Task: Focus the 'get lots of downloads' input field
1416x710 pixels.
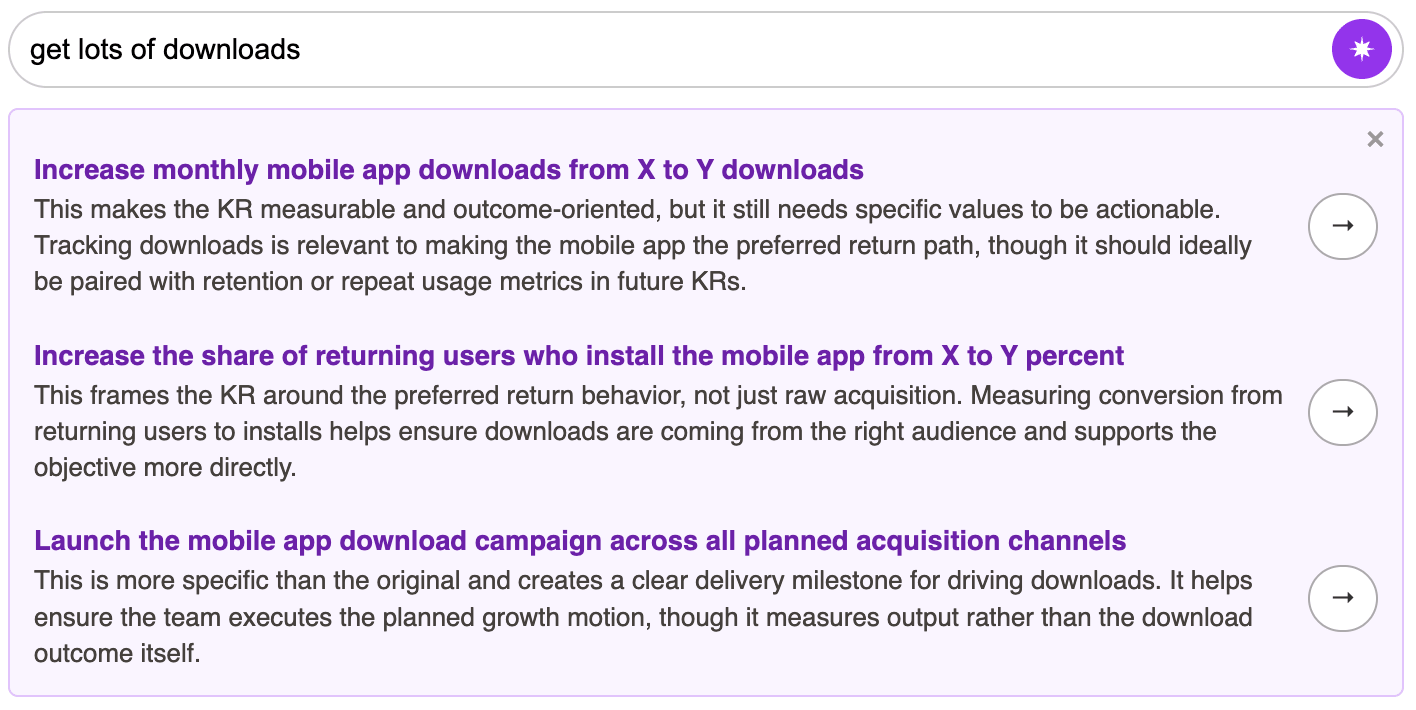Action: click(x=700, y=49)
